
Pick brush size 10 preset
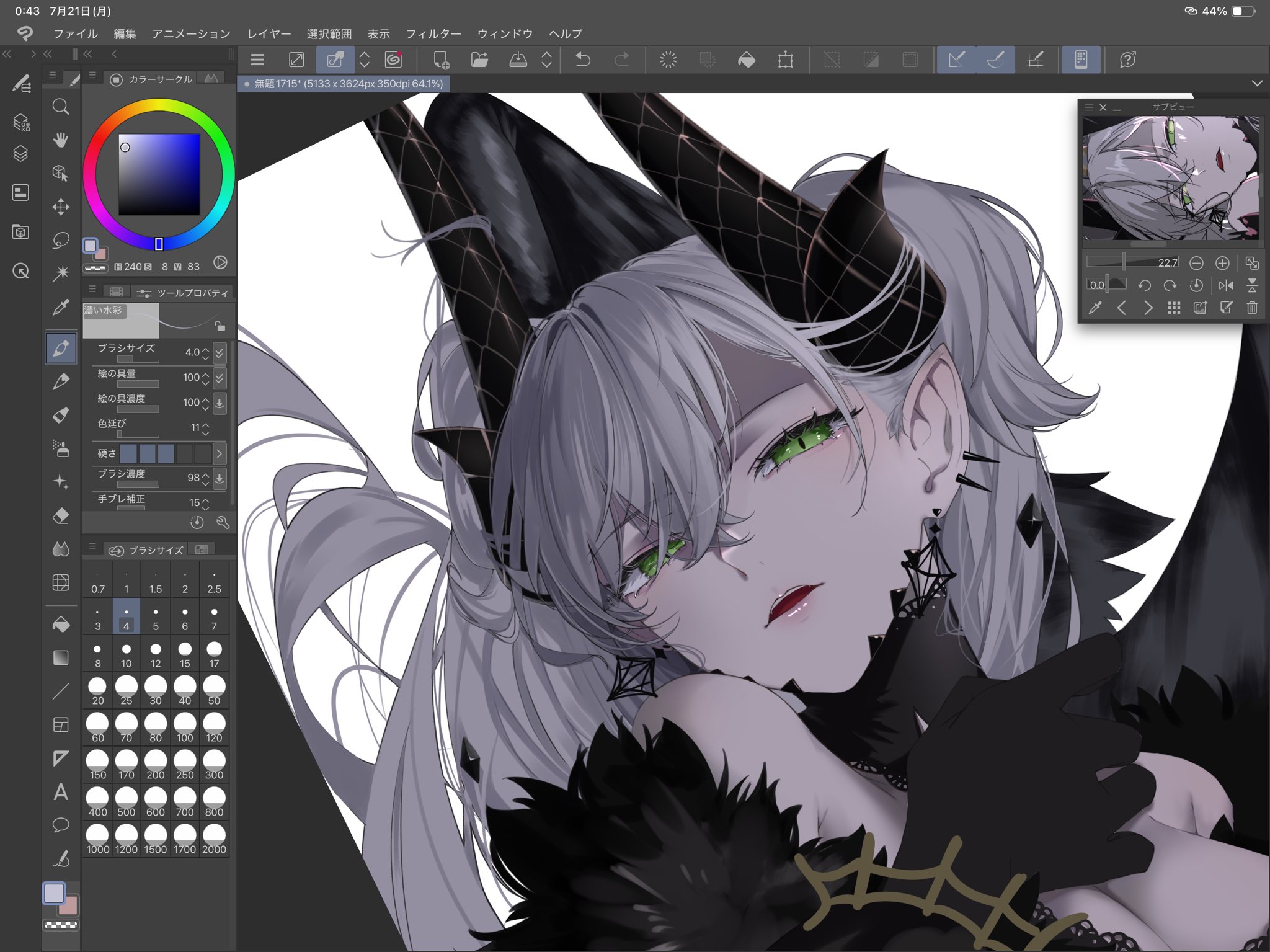tap(127, 654)
